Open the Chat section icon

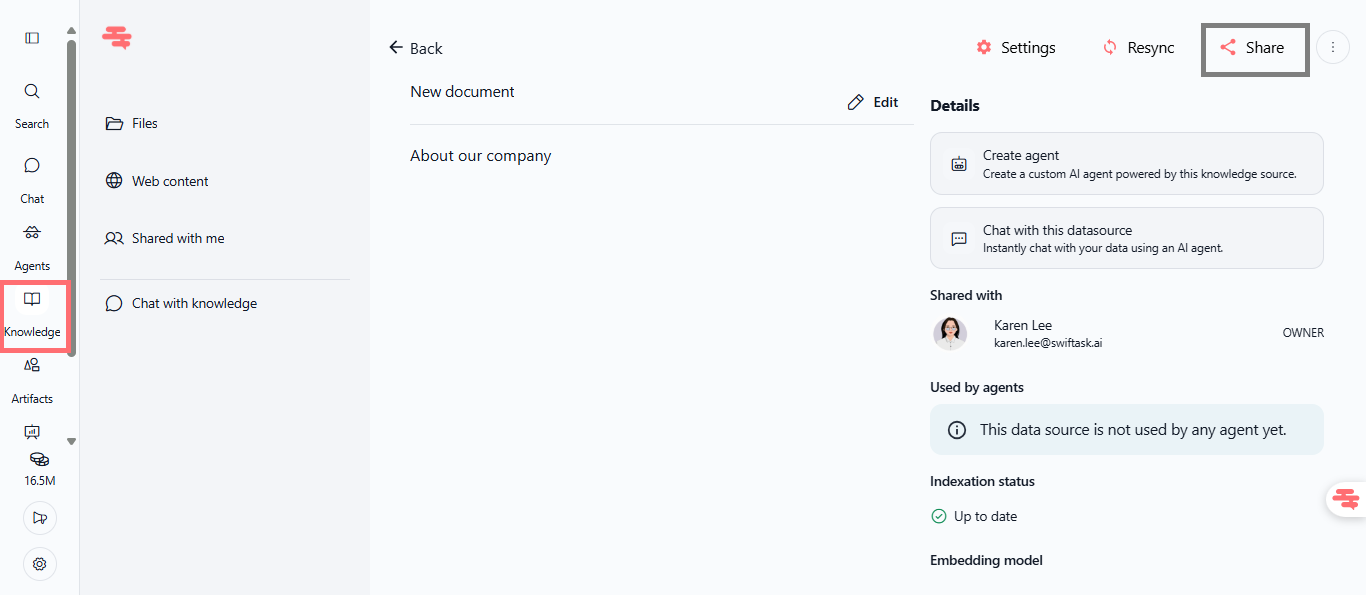click(32, 166)
